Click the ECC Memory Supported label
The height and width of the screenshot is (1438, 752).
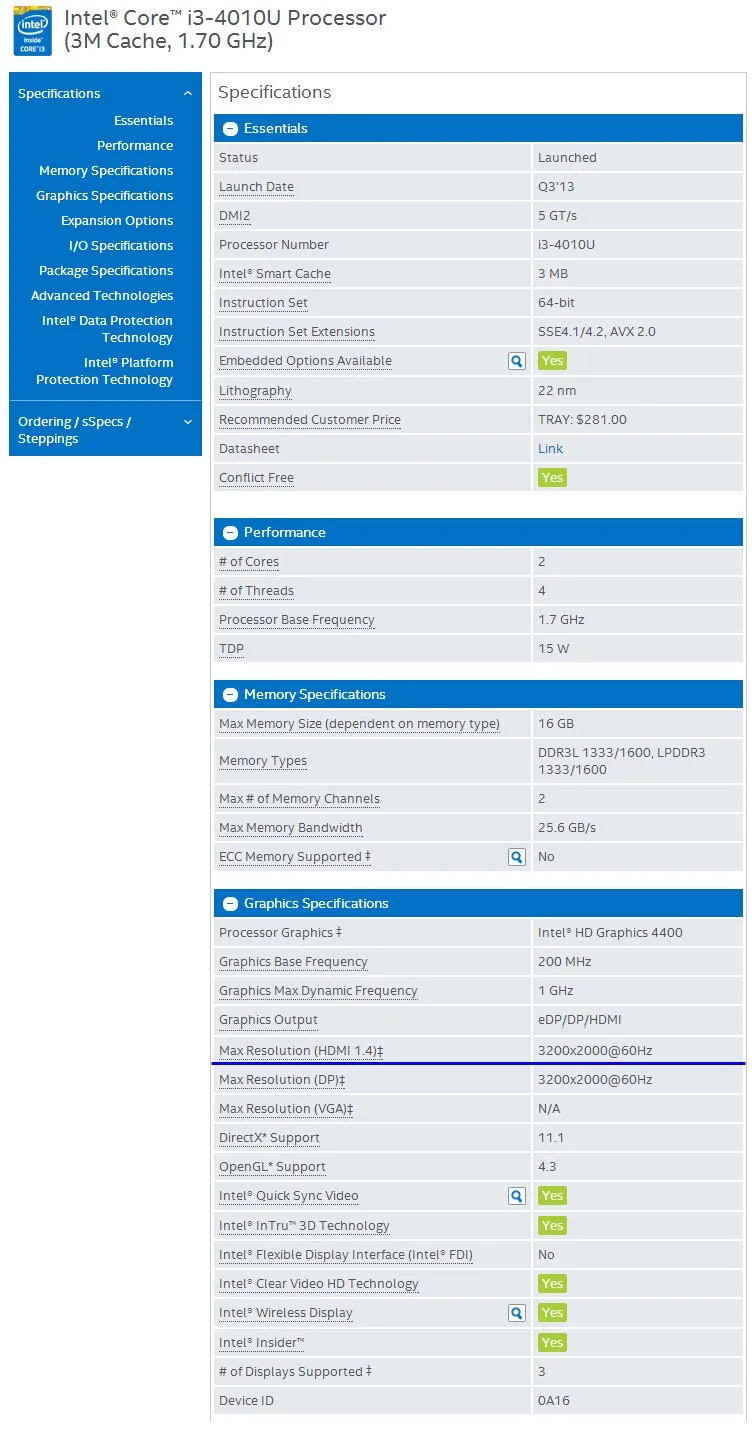click(295, 857)
